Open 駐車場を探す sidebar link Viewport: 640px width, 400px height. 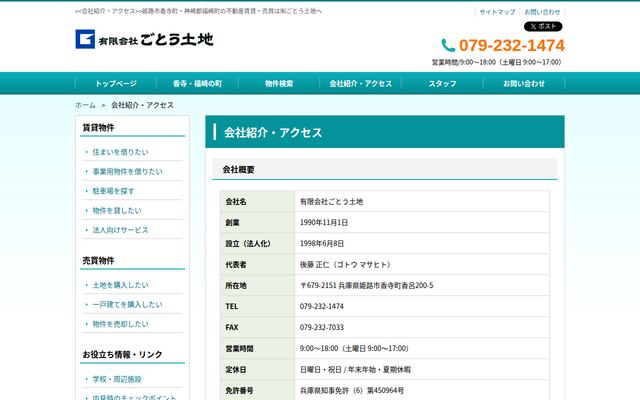coord(113,191)
